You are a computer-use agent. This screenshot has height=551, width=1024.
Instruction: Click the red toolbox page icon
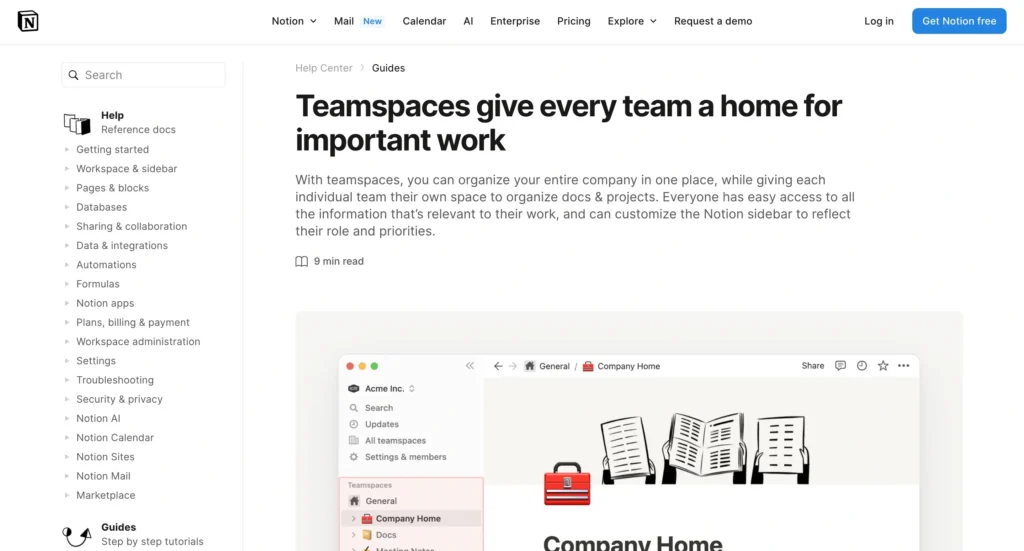[x=567, y=484]
